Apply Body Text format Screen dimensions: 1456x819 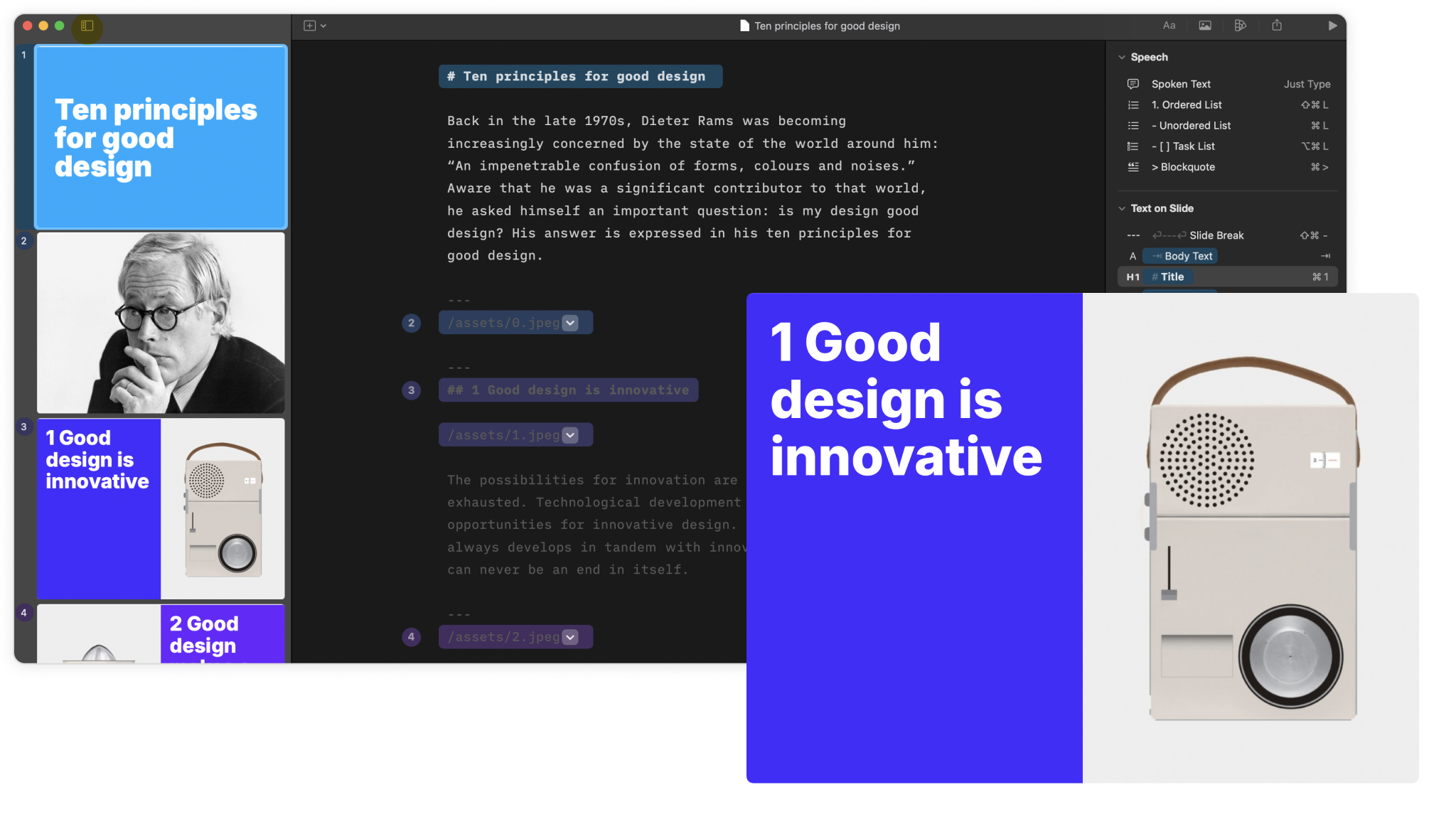coord(1228,256)
